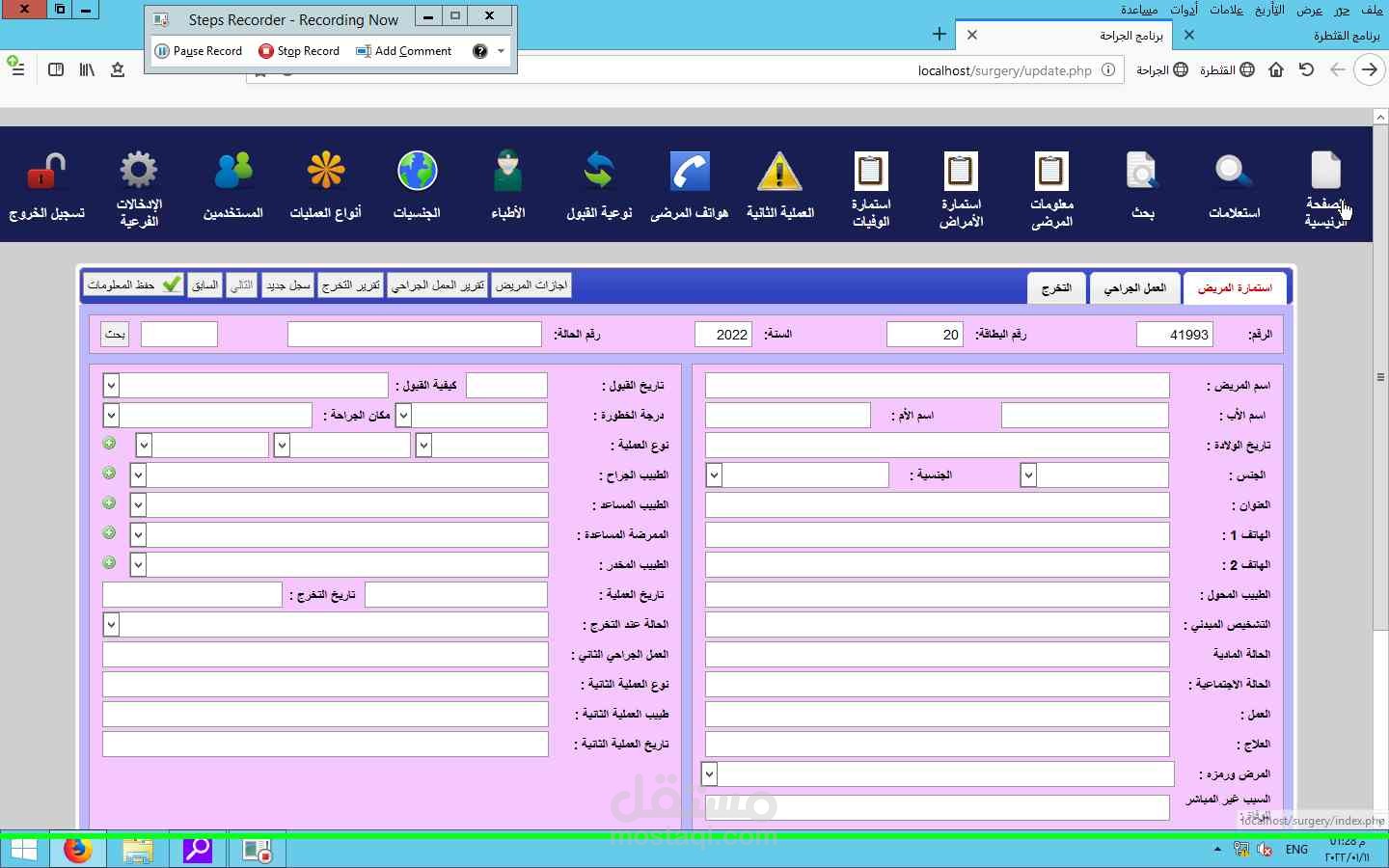The height and width of the screenshot is (868, 1389).
Task: Click Pause Record in Steps Recorder
Action: pos(199,51)
